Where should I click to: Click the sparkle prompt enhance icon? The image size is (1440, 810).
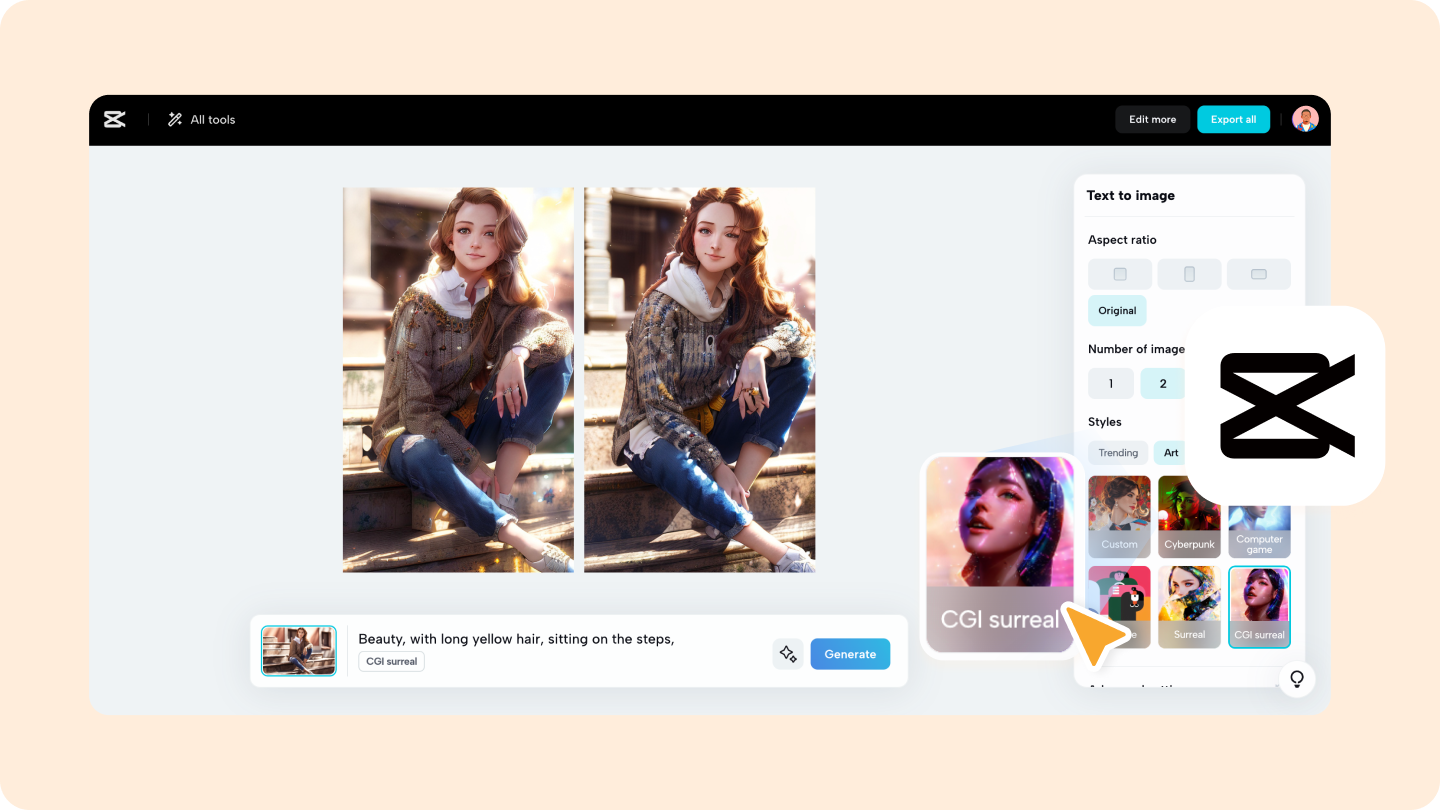pos(788,654)
